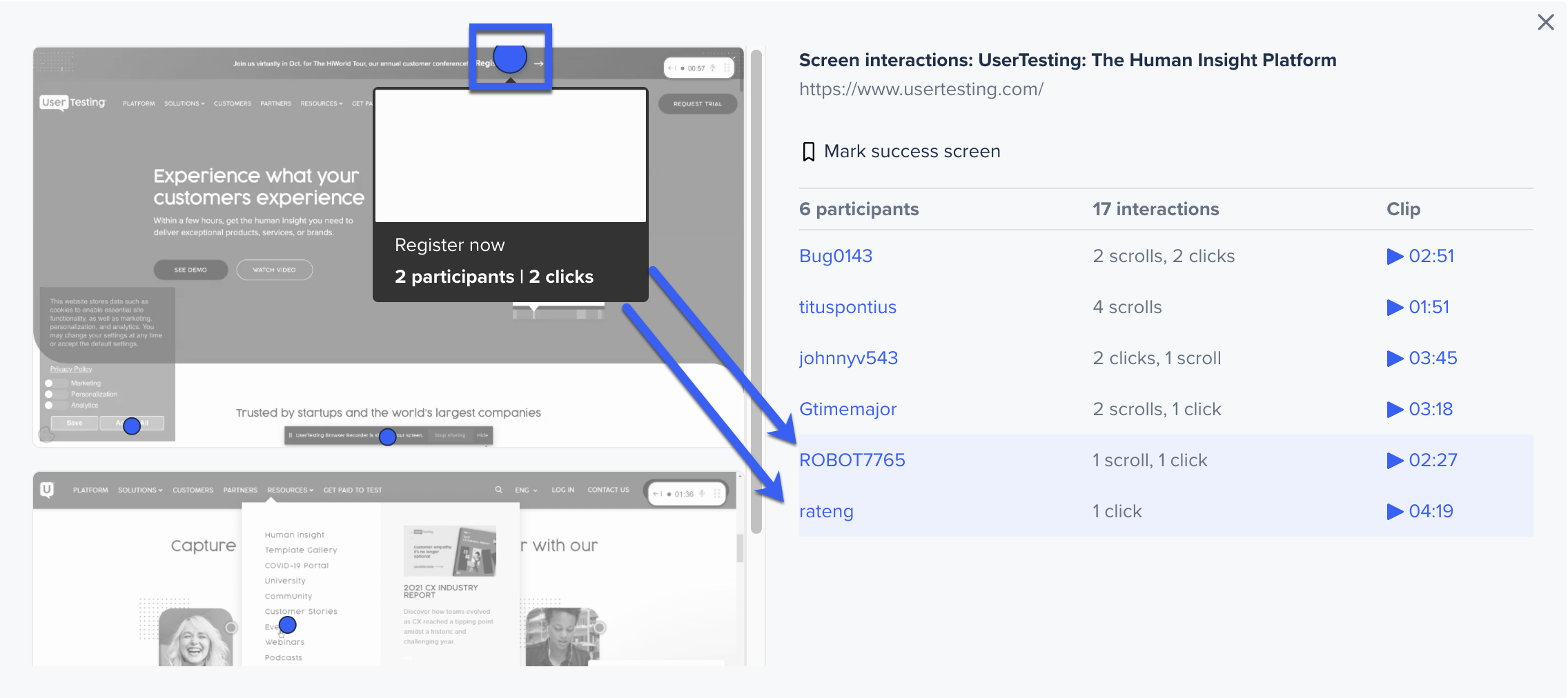Click the search icon in the site navigation bar
This screenshot has width=1568, height=698.
(x=498, y=490)
